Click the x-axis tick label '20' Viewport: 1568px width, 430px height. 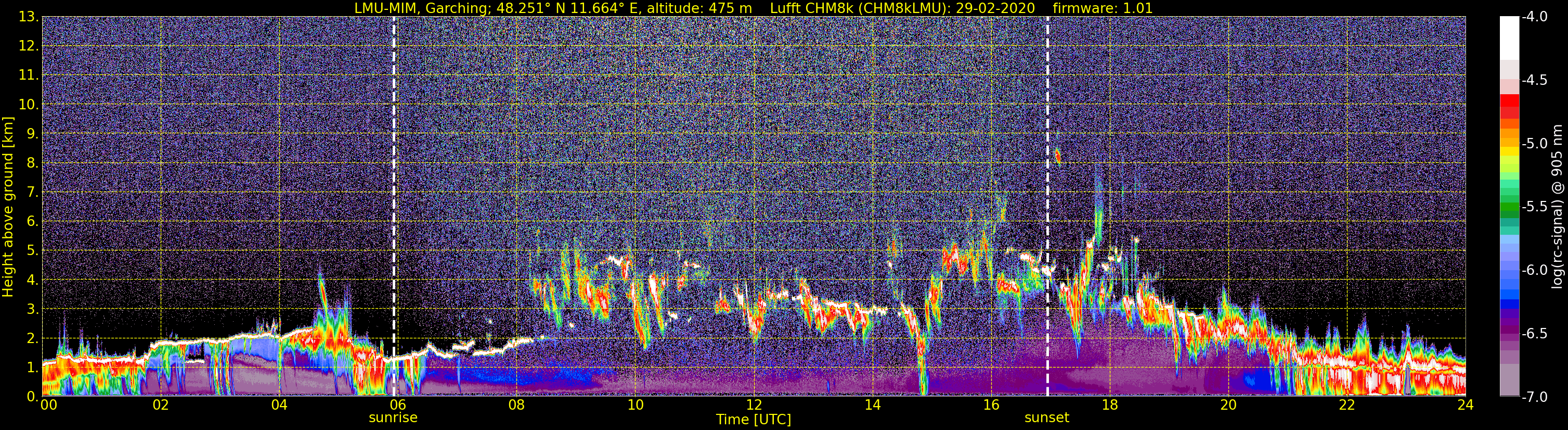point(1228,405)
